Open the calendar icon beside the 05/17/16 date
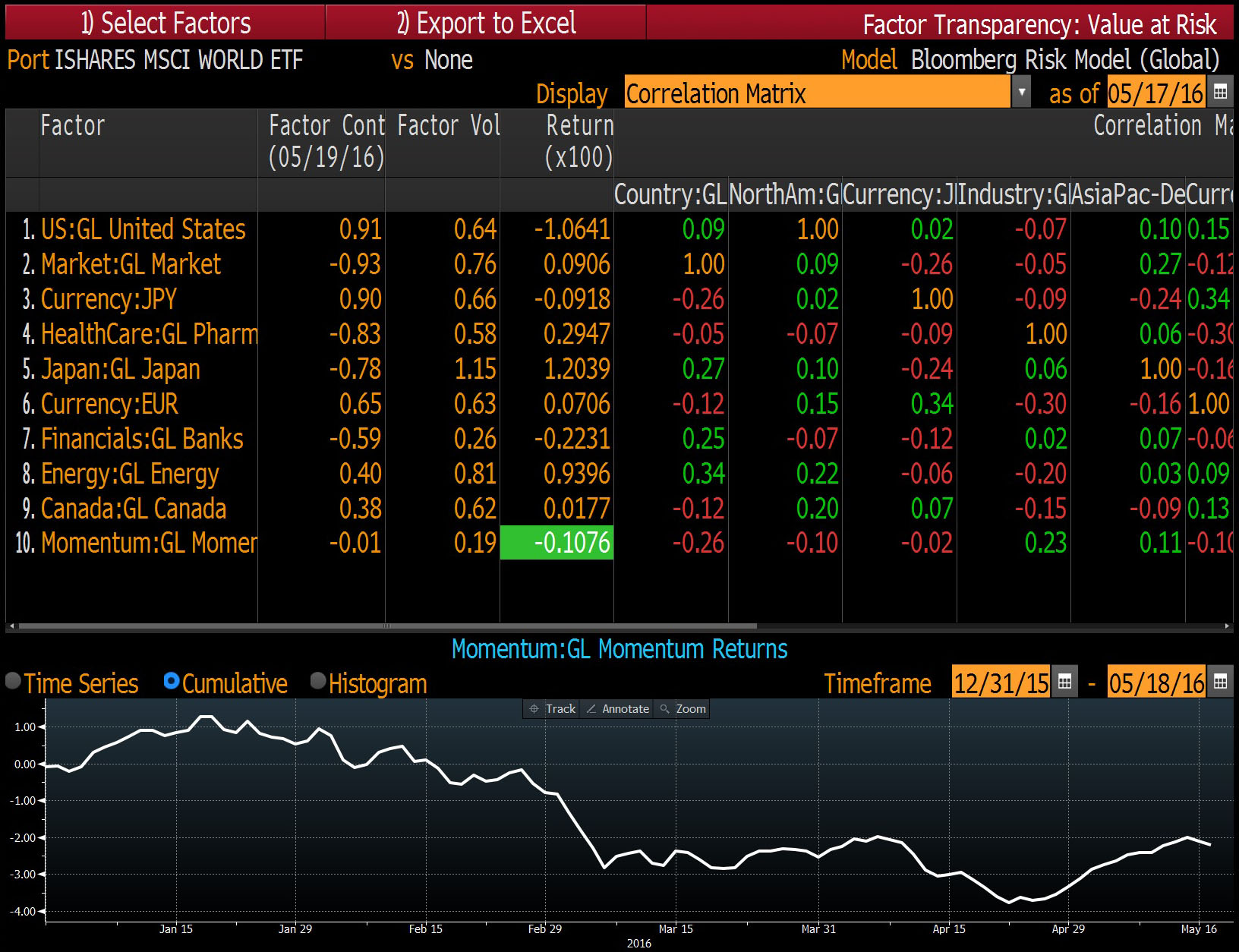Screen dimensions: 1239x952 tap(1222, 92)
